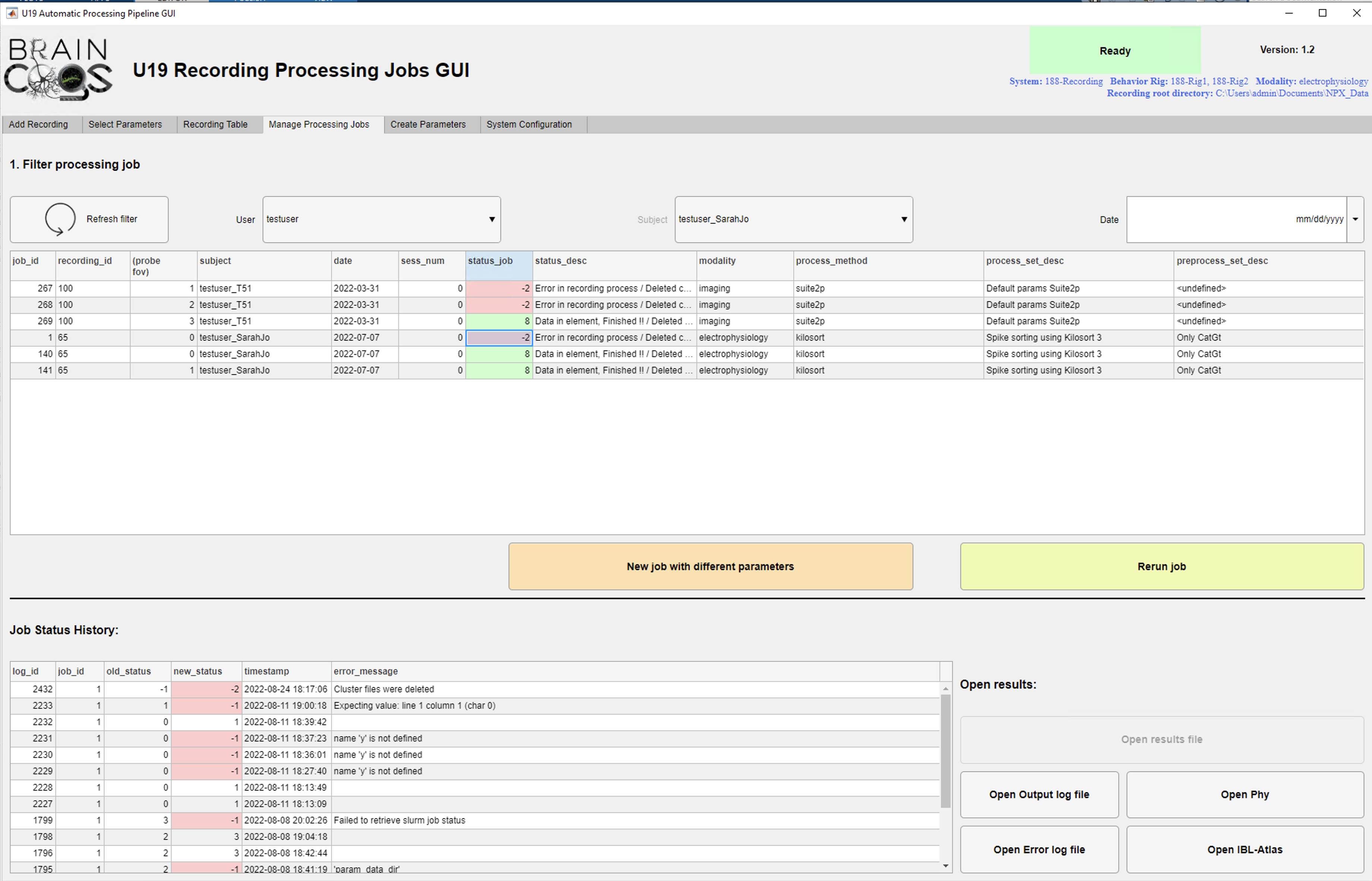Image resolution: width=1372 pixels, height=881 pixels.
Task: Click the Open results file button
Action: pyautogui.click(x=1161, y=740)
